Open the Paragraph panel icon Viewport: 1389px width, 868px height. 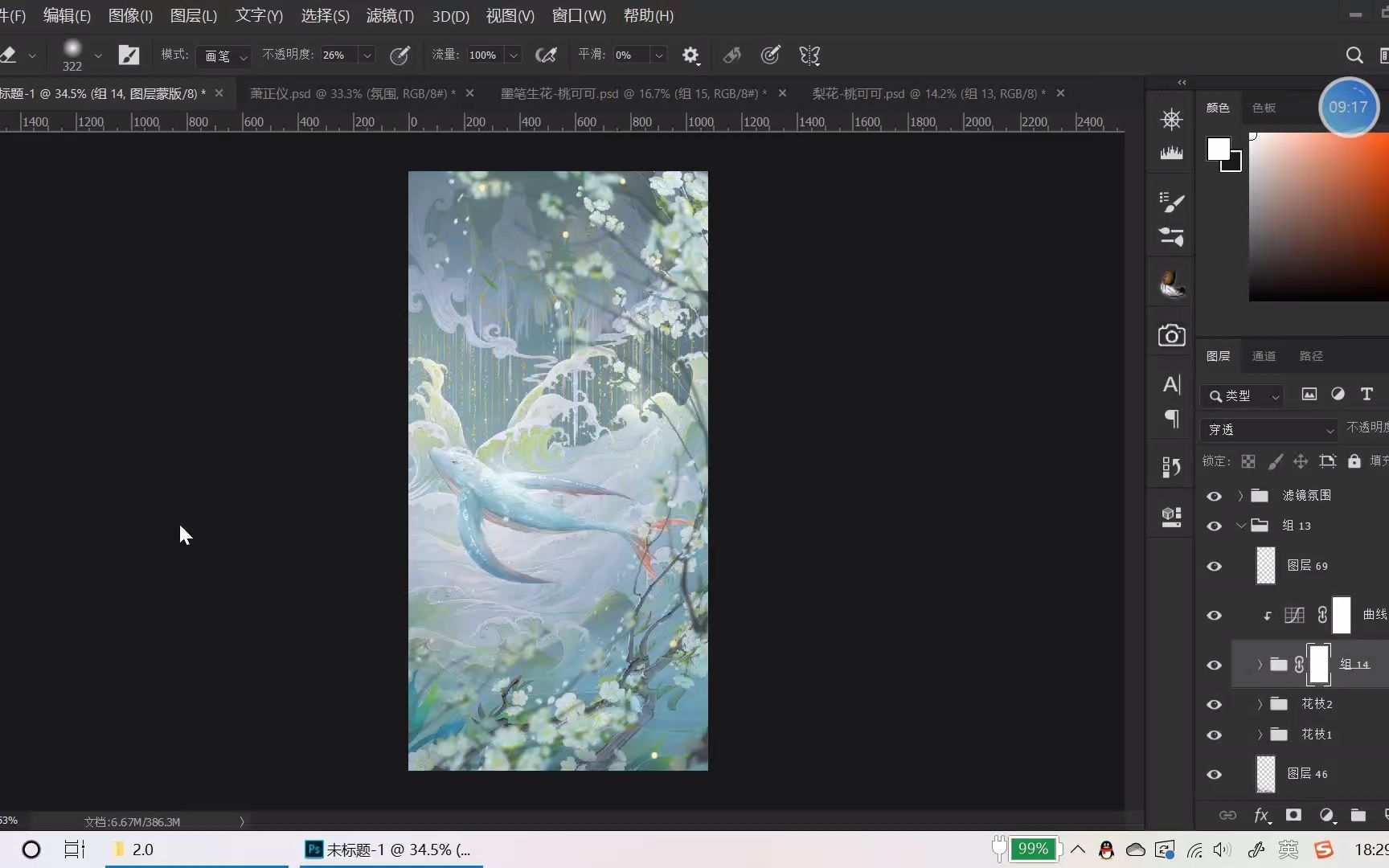[1171, 418]
